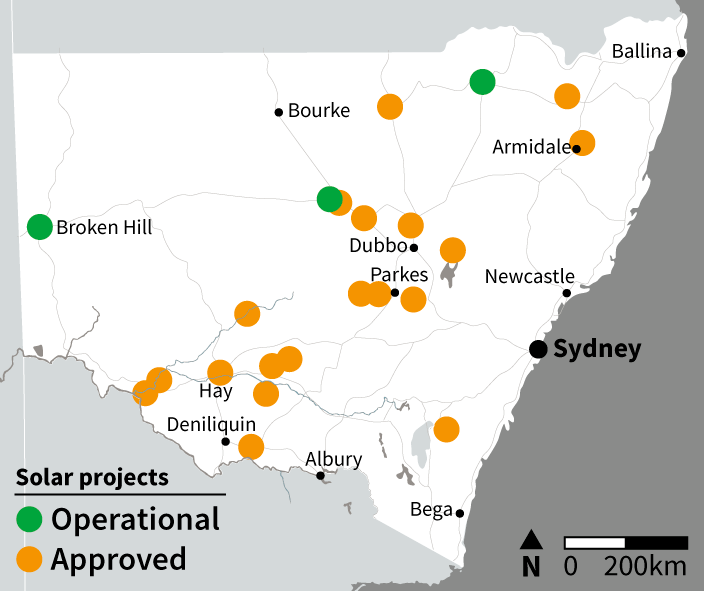Select the orange marker touching Parkes dot's left
The image size is (704, 591).
pos(379,294)
